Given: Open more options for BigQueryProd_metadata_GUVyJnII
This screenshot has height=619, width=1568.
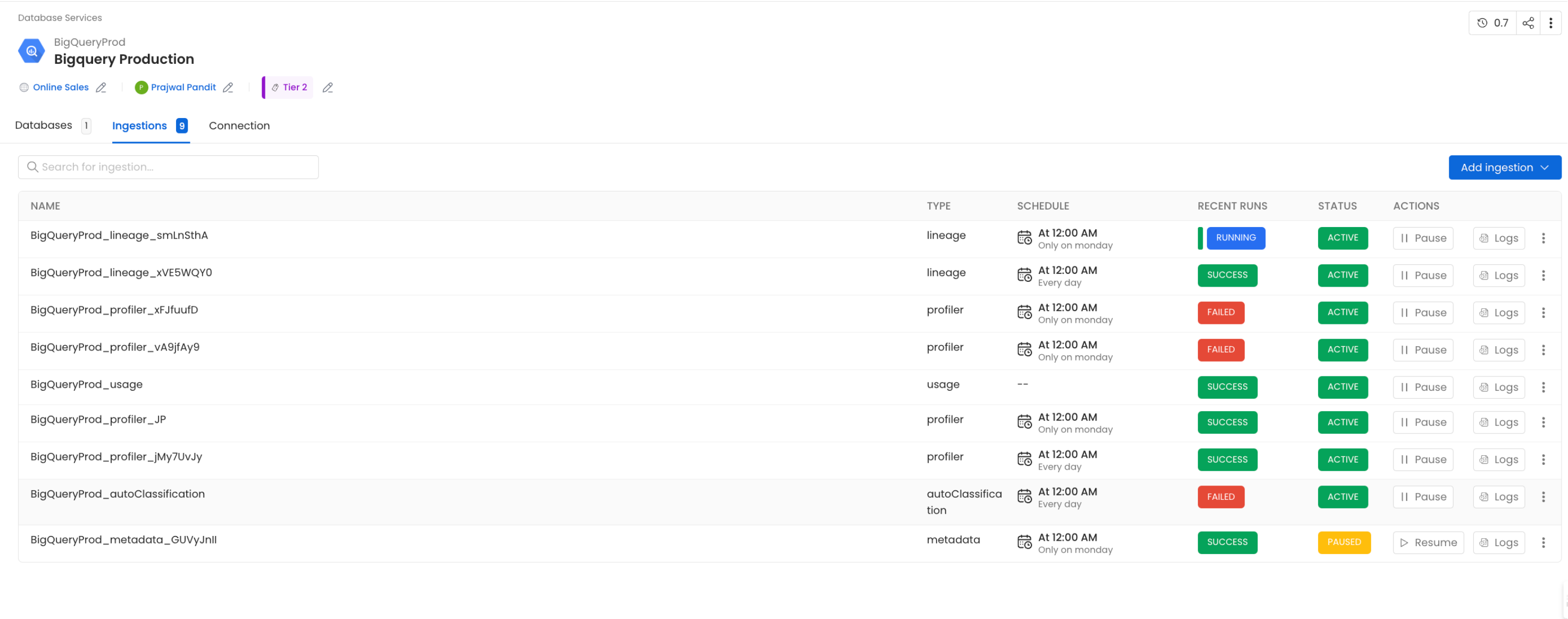Looking at the screenshot, I should point(1543,542).
